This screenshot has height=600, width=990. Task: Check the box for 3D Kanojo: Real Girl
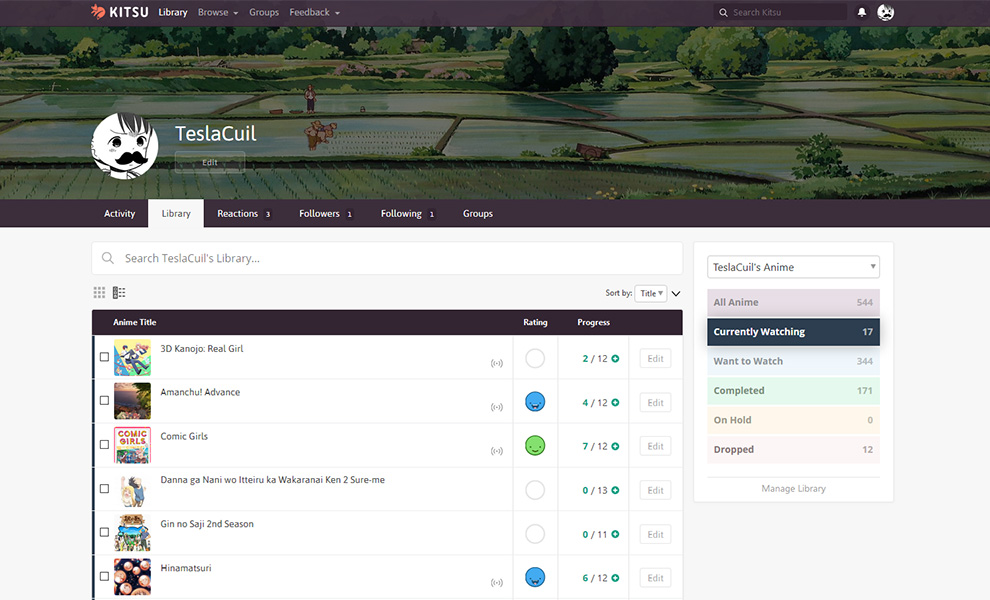coord(105,357)
